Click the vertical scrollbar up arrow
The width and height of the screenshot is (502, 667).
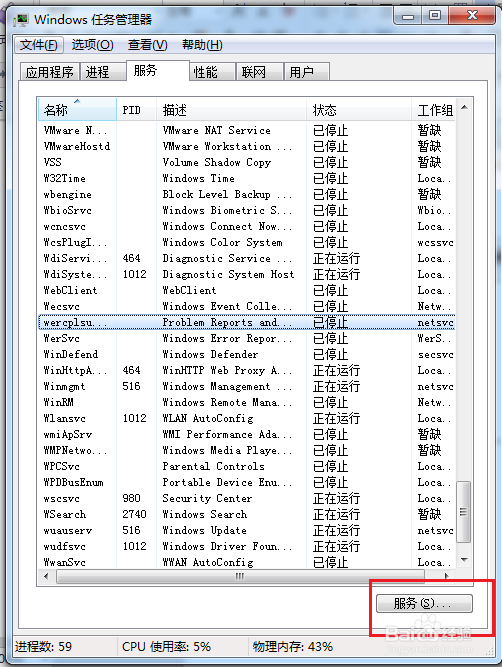click(464, 108)
